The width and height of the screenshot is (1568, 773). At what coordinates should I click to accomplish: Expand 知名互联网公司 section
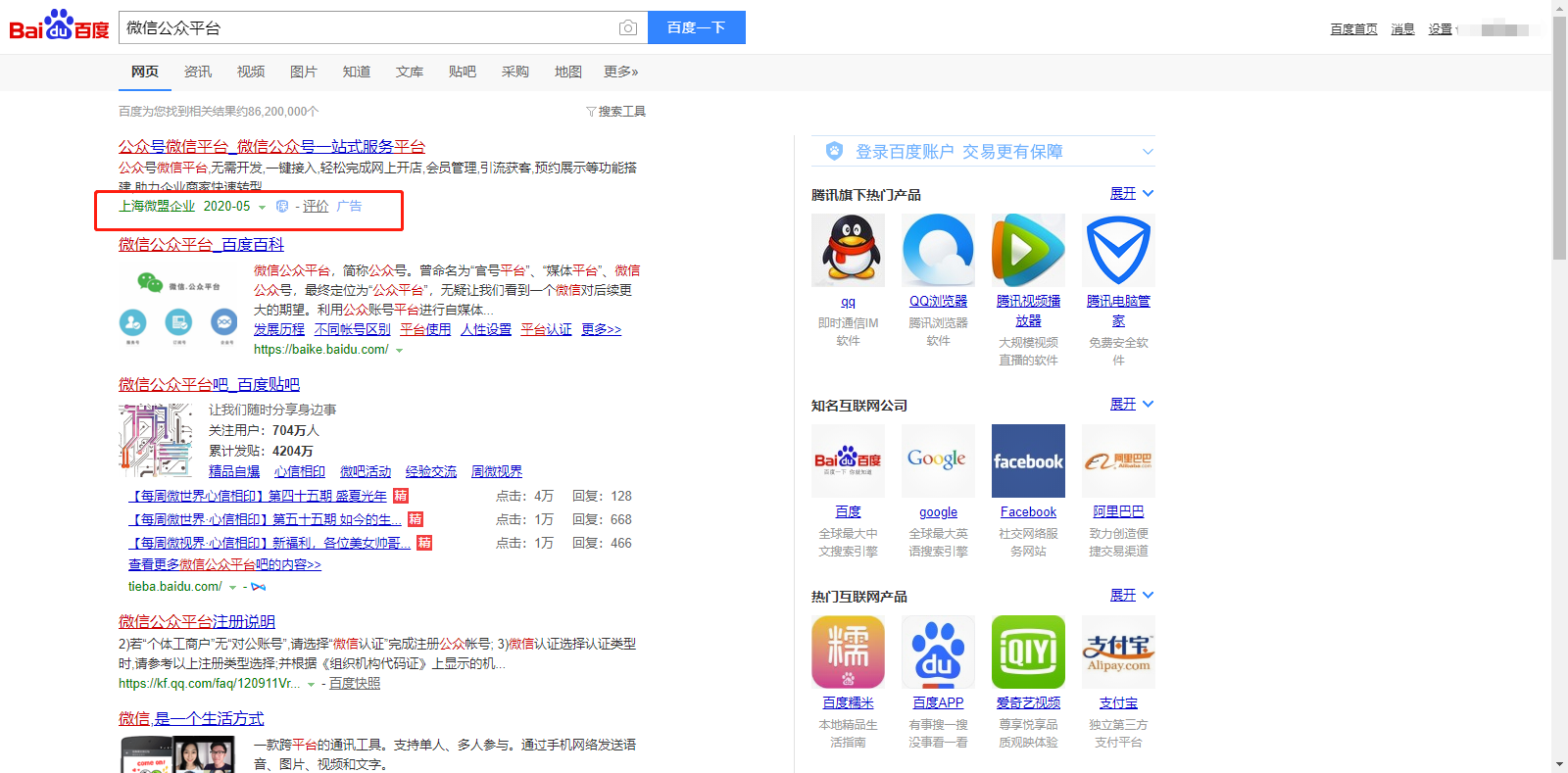[x=1132, y=404]
